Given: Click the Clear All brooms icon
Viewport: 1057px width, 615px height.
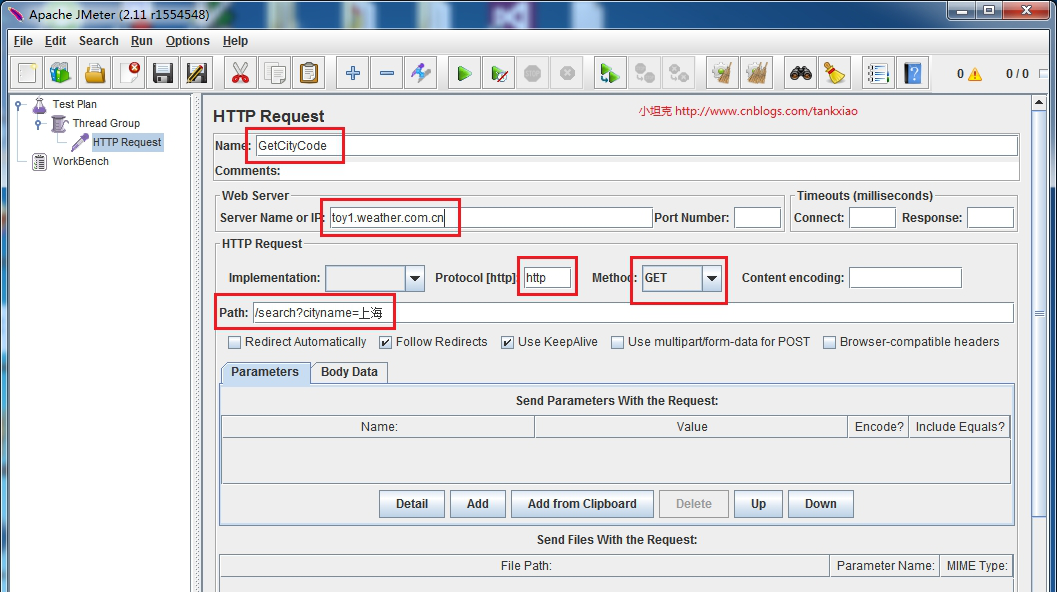Looking at the screenshot, I should (x=756, y=73).
